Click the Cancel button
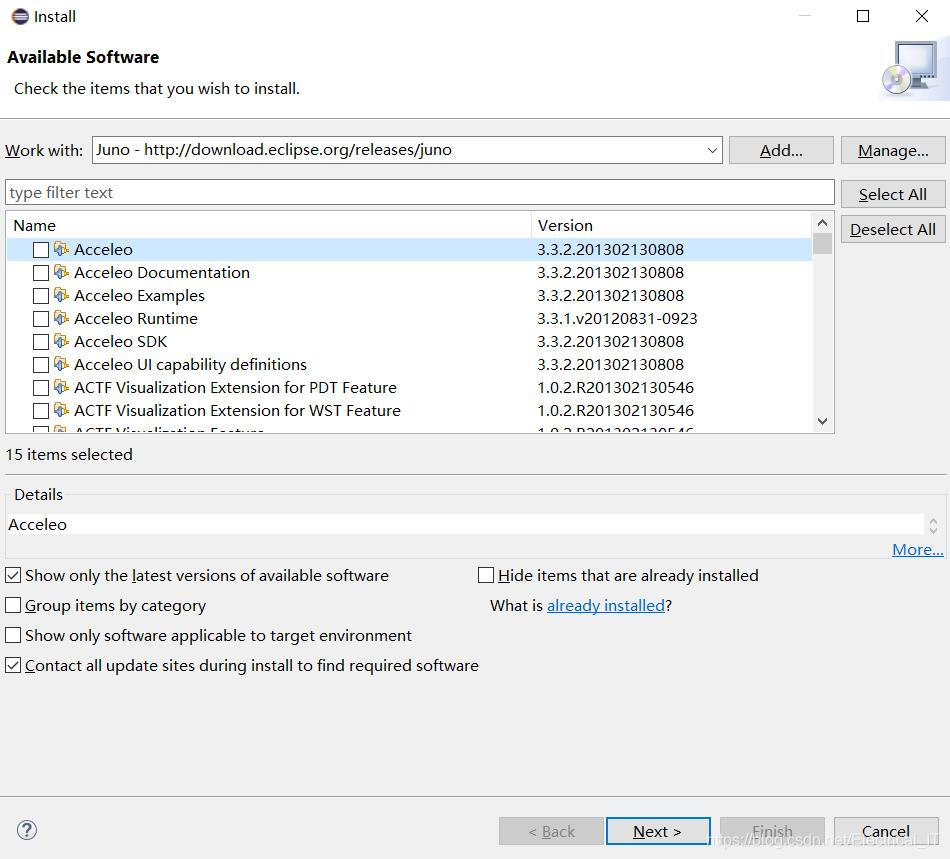 886,831
